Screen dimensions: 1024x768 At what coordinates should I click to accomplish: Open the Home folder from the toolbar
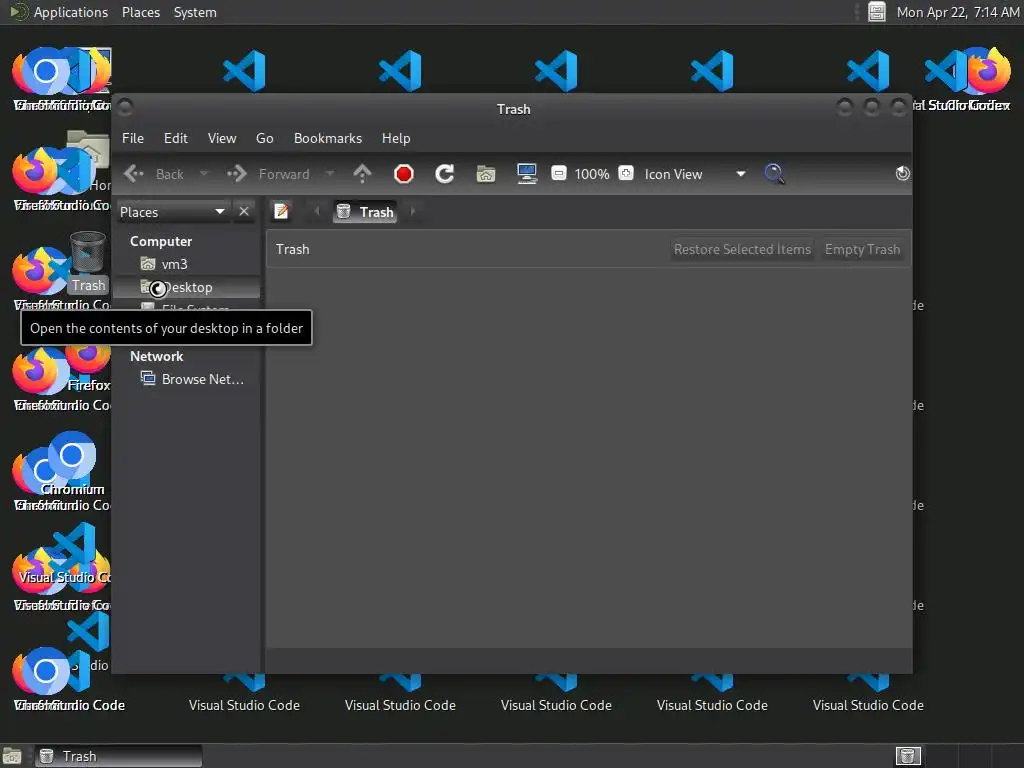(486, 174)
